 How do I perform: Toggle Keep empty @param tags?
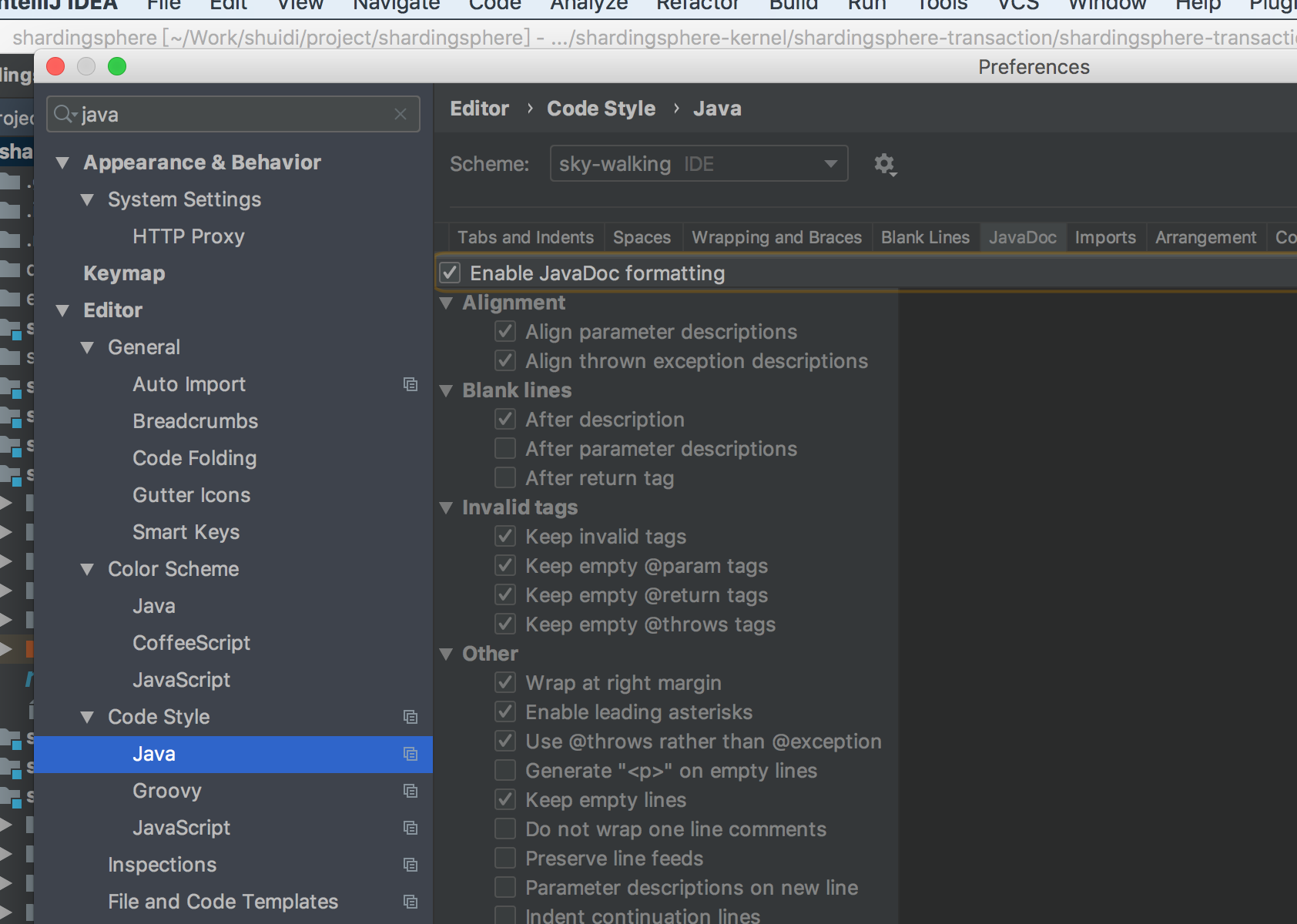505,566
